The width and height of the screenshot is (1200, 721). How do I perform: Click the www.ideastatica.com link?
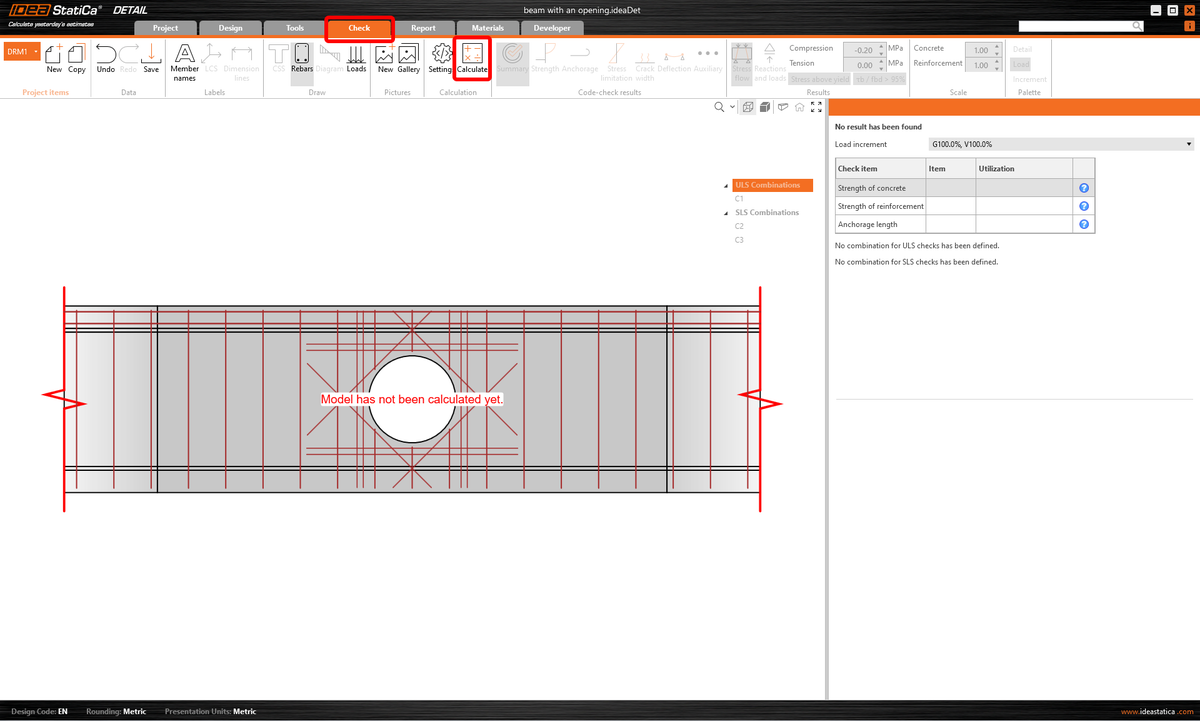[x=1157, y=711]
